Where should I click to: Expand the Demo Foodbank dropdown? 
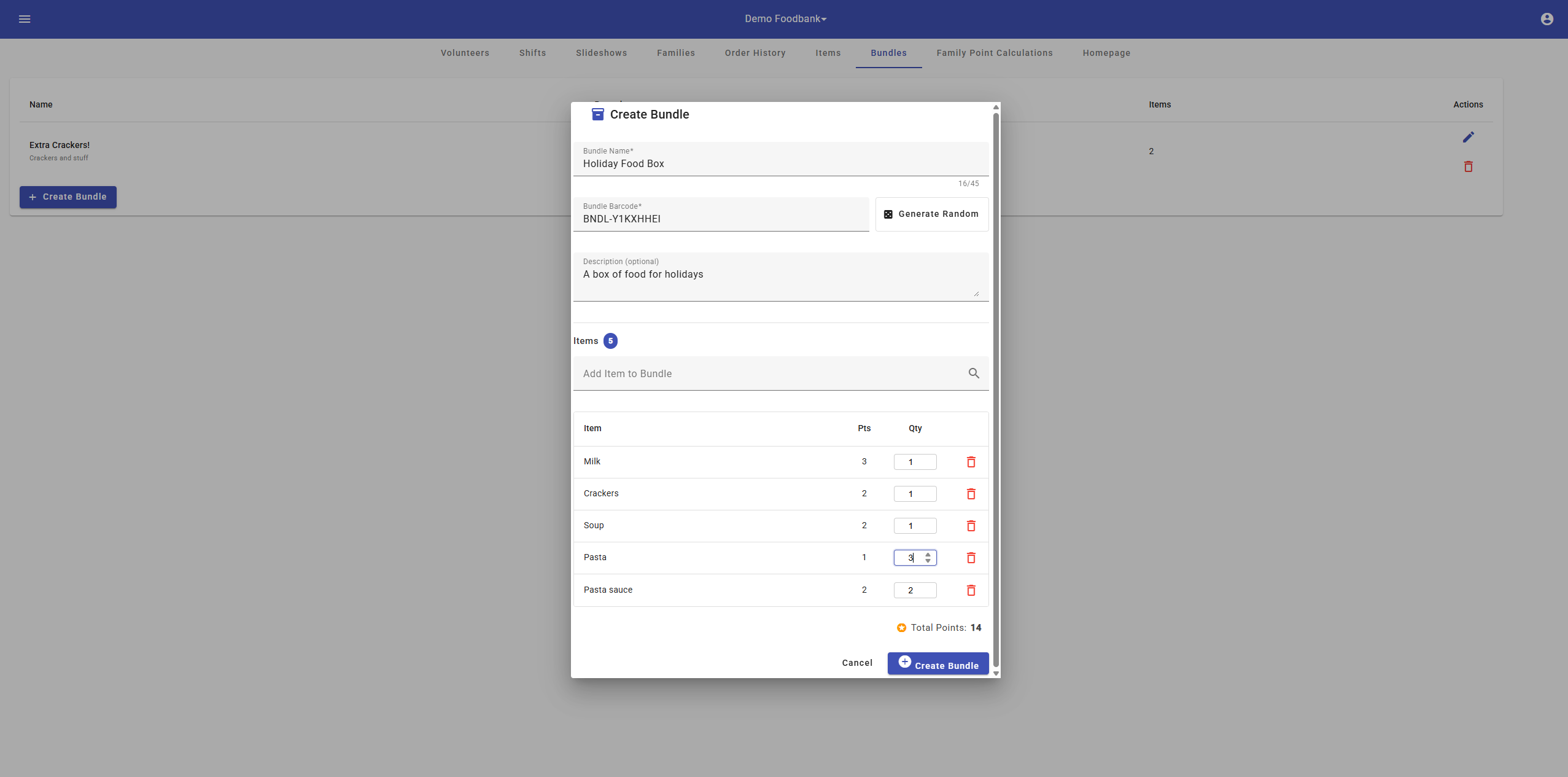[785, 19]
